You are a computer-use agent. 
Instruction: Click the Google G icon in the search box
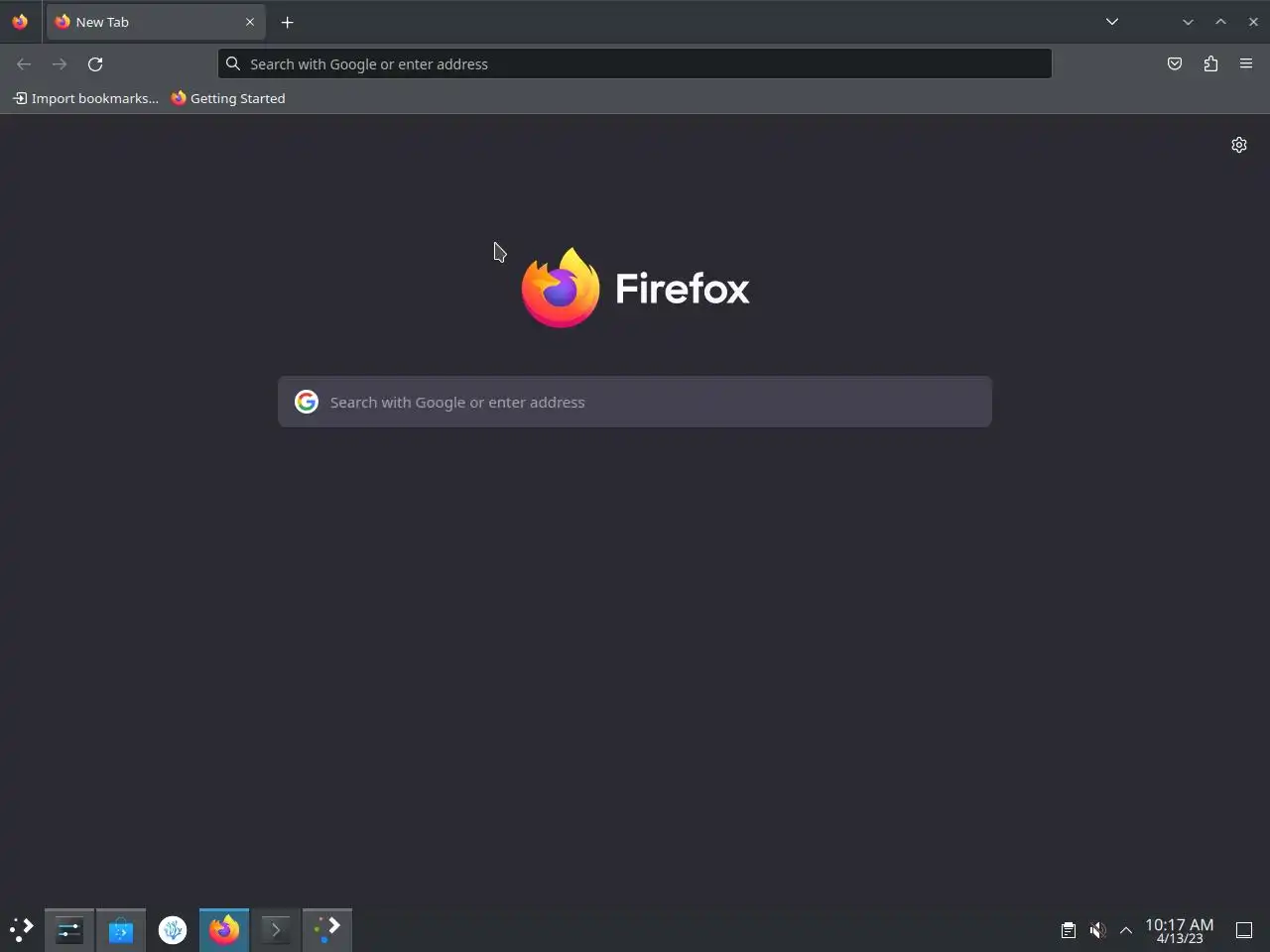pos(307,402)
